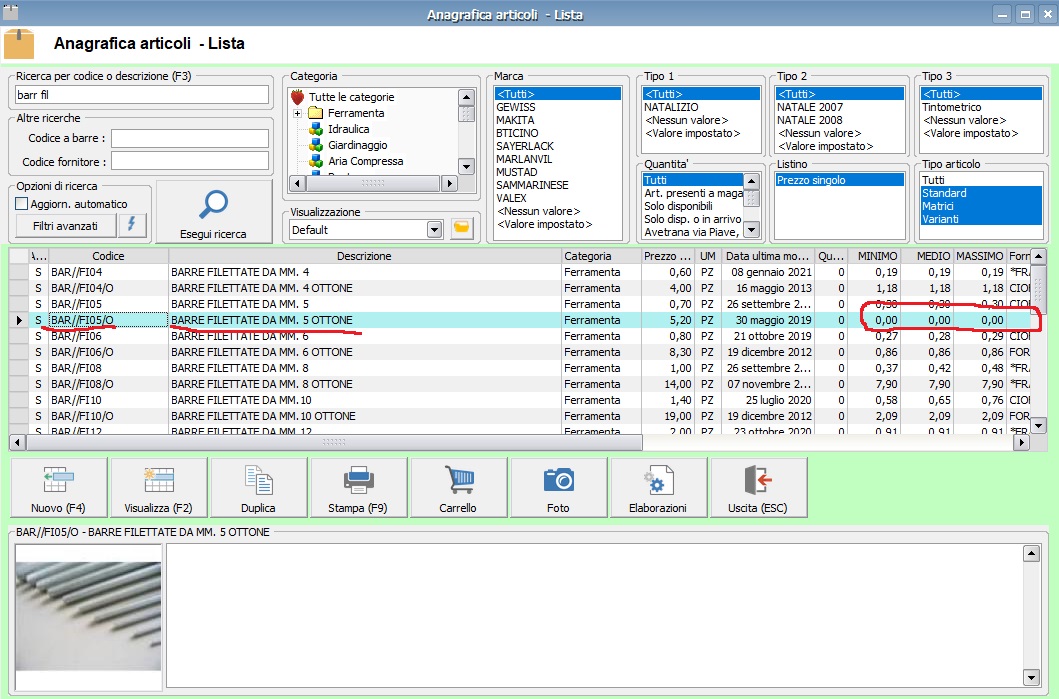Click the Esegui ricerca search button
This screenshot has height=699, width=1059.
coord(214,212)
